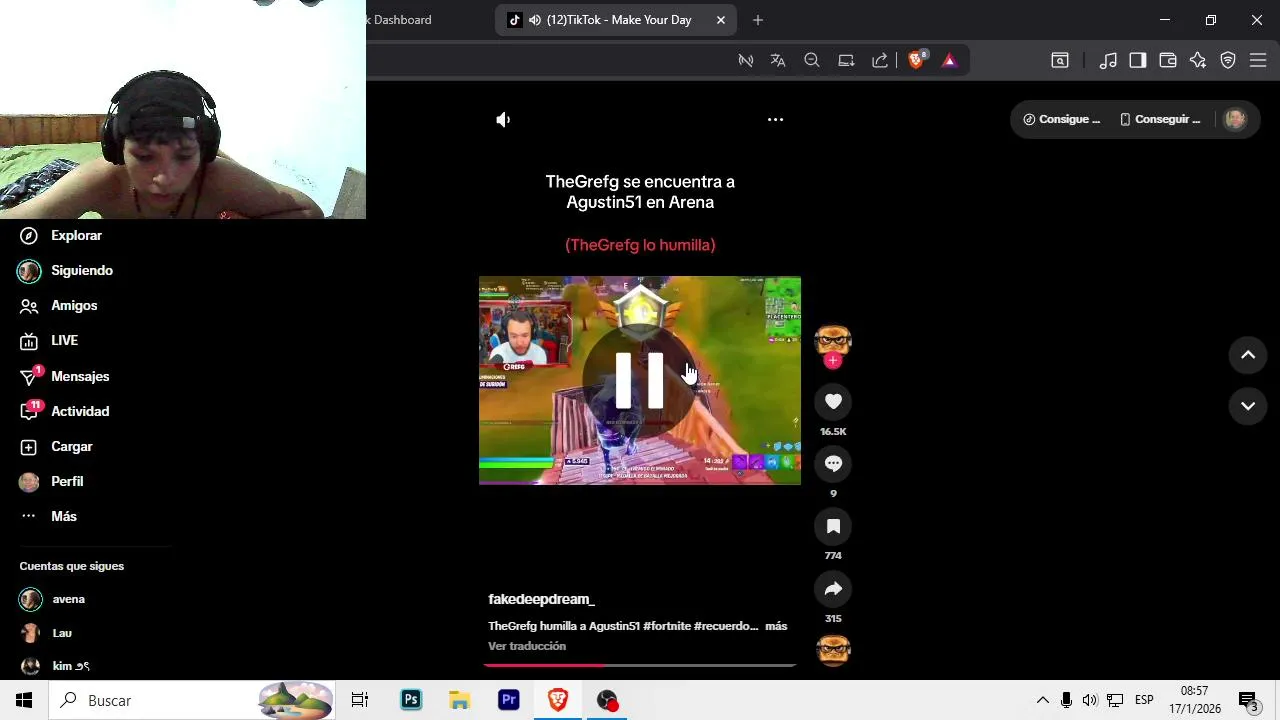Open Brave Rewards triangle icon
Image resolution: width=1280 pixels, height=720 pixels.
(x=949, y=61)
